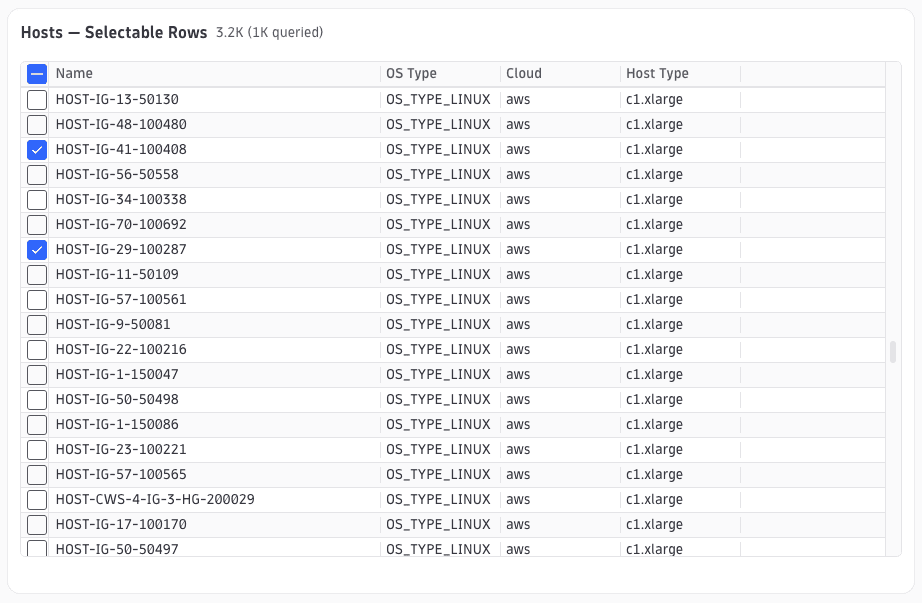Click the name cell HOST-IG-48-100480
The width and height of the screenshot is (922, 603).
[x=121, y=125]
